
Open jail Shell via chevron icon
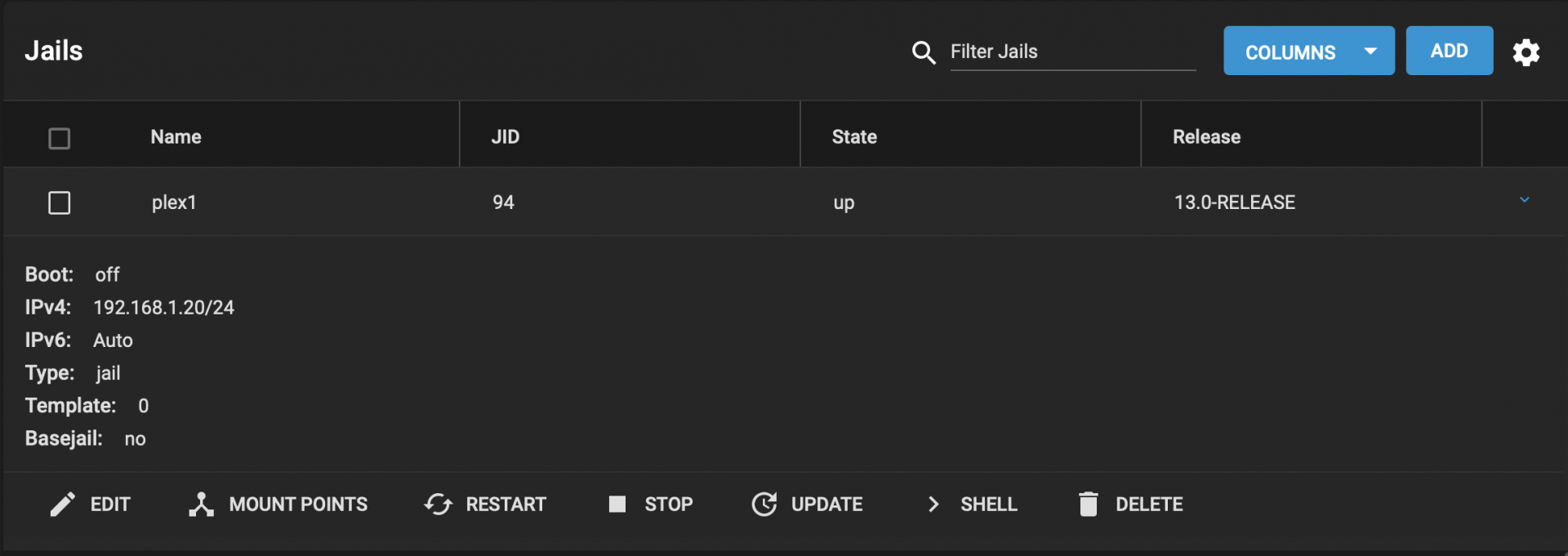(x=933, y=505)
